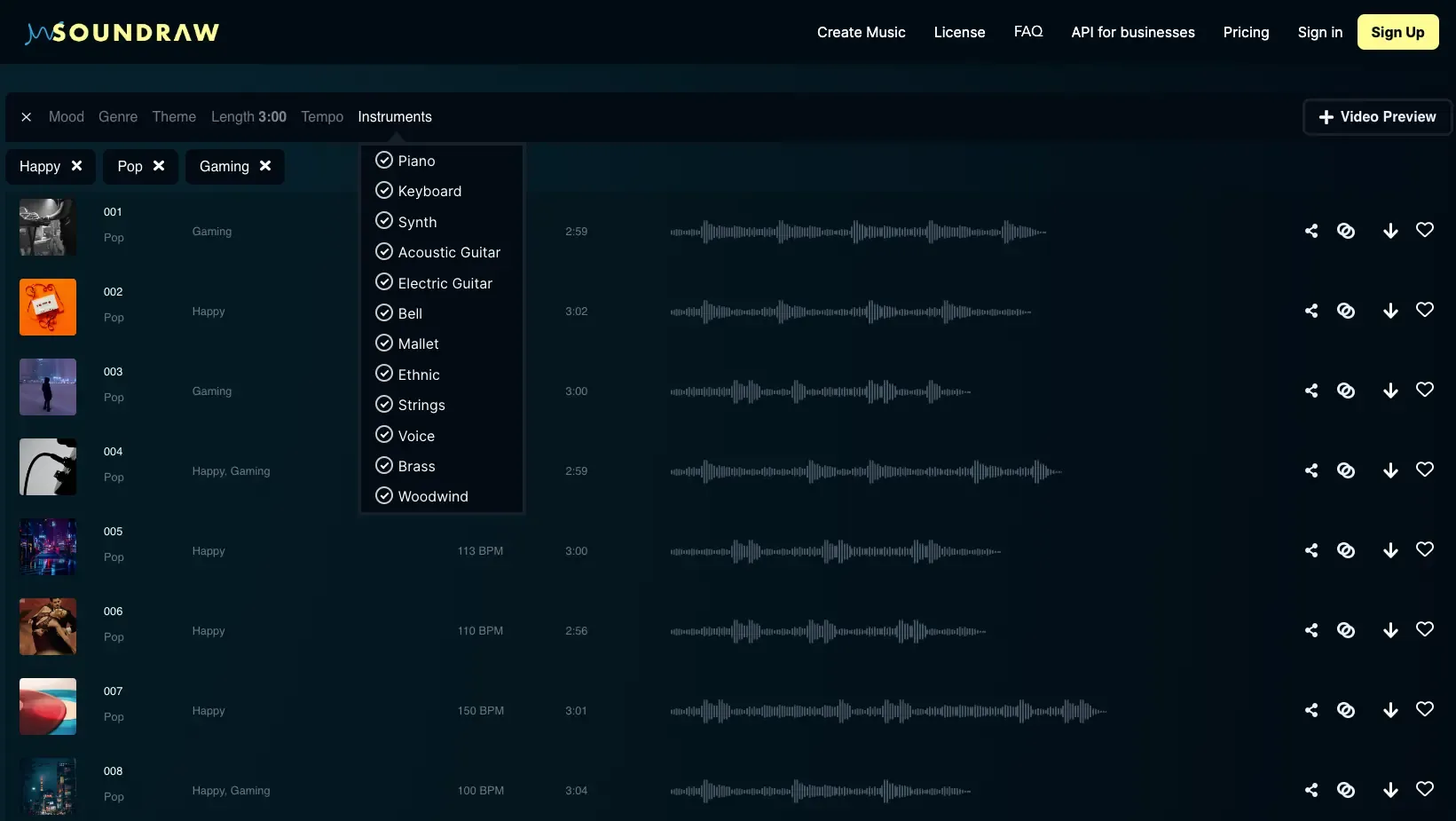Favorite track 004 with heart icon
This screenshot has width=1456, height=821.
[1425, 470]
